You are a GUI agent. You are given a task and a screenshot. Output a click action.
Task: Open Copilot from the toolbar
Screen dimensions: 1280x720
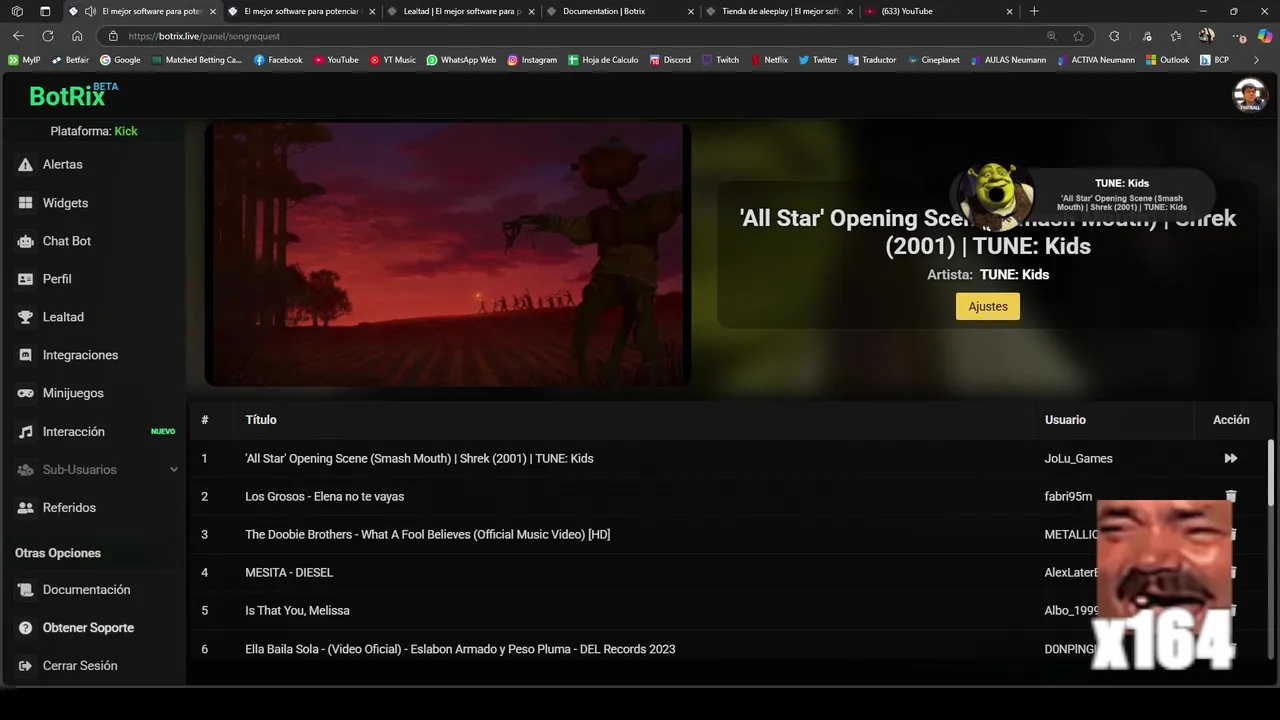click(x=1265, y=36)
